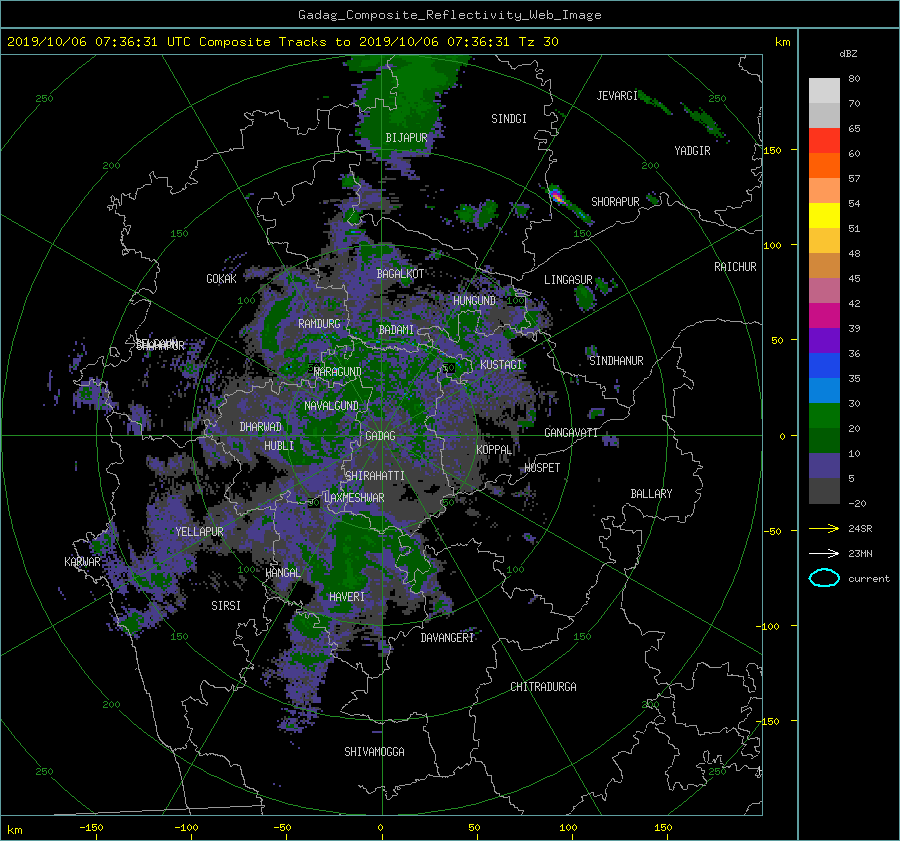This screenshot has height=841, width=900.
Task: Pick the purple swatch in the dBZ scale
Action: pyautogui.click(x=824, y=340)
